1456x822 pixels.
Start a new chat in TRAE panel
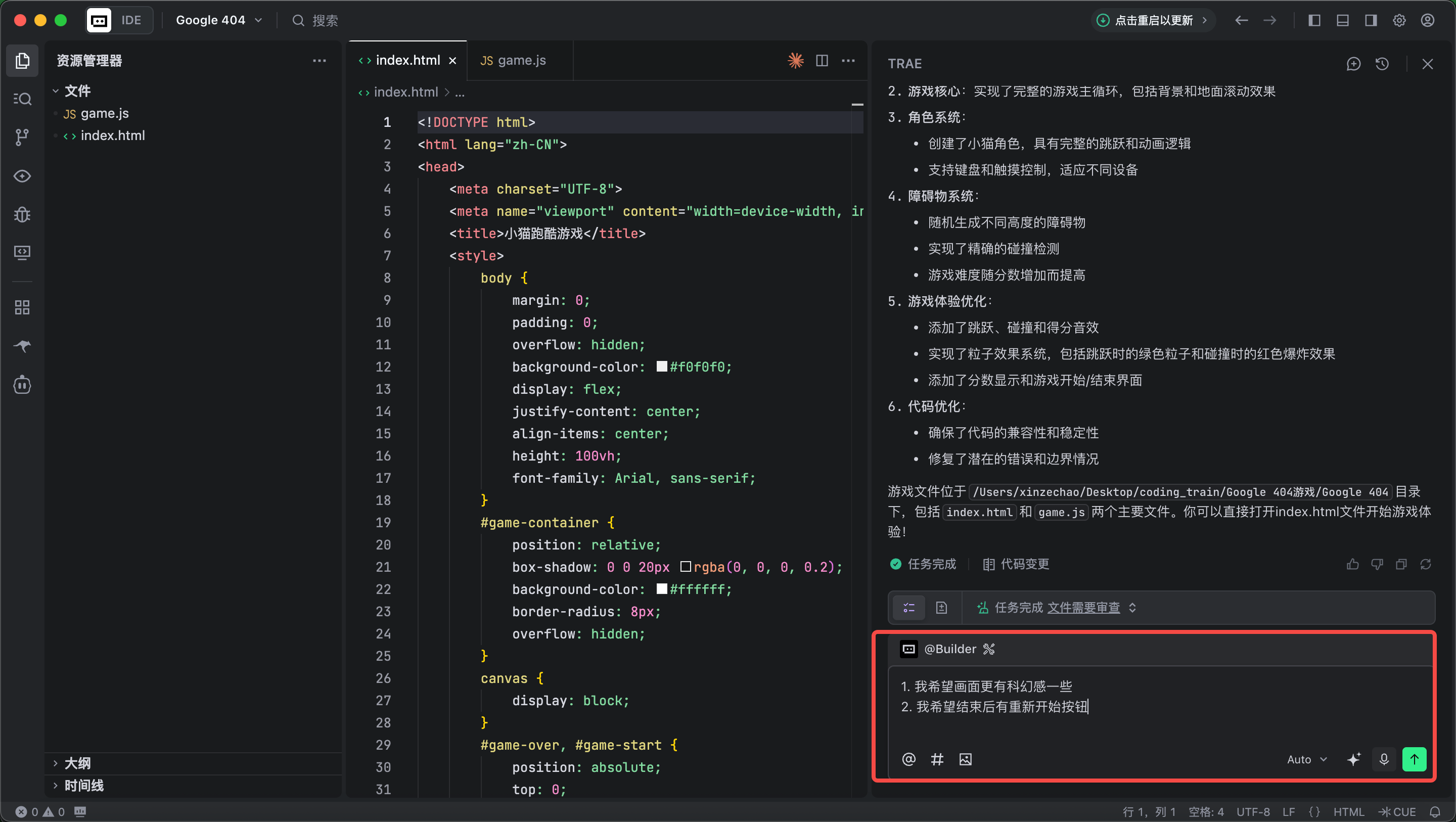coord(1353,64)
